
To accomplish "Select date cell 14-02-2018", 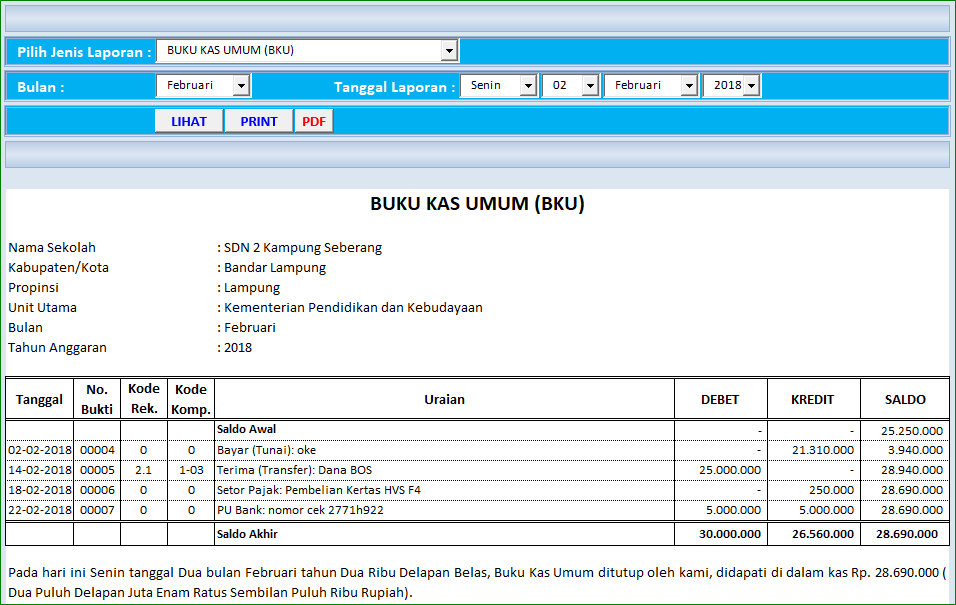I will (x=40, y=470).
